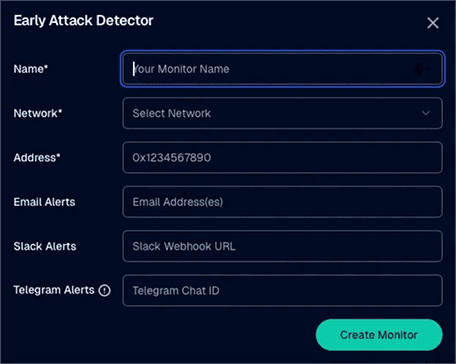Click the Telegram Alerts info icon
This screenshot has width=456, height=364.
[104, 290]
